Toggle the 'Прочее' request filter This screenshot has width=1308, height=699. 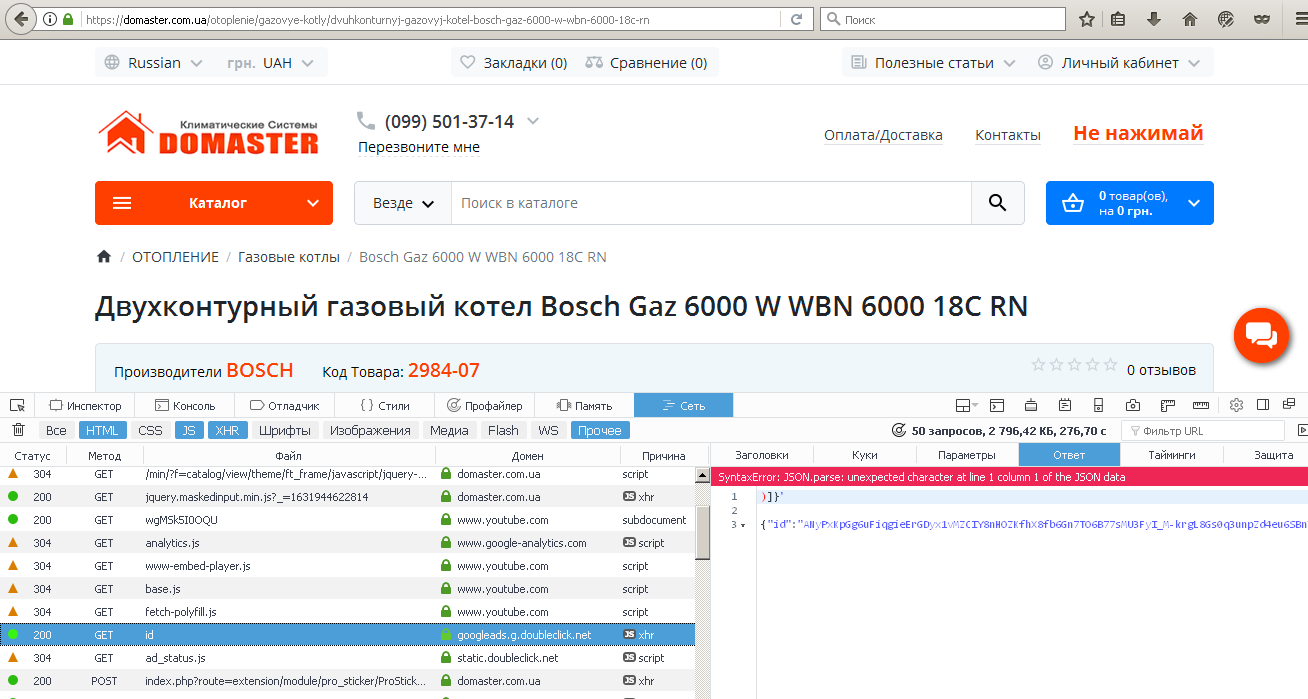[599, 430]
